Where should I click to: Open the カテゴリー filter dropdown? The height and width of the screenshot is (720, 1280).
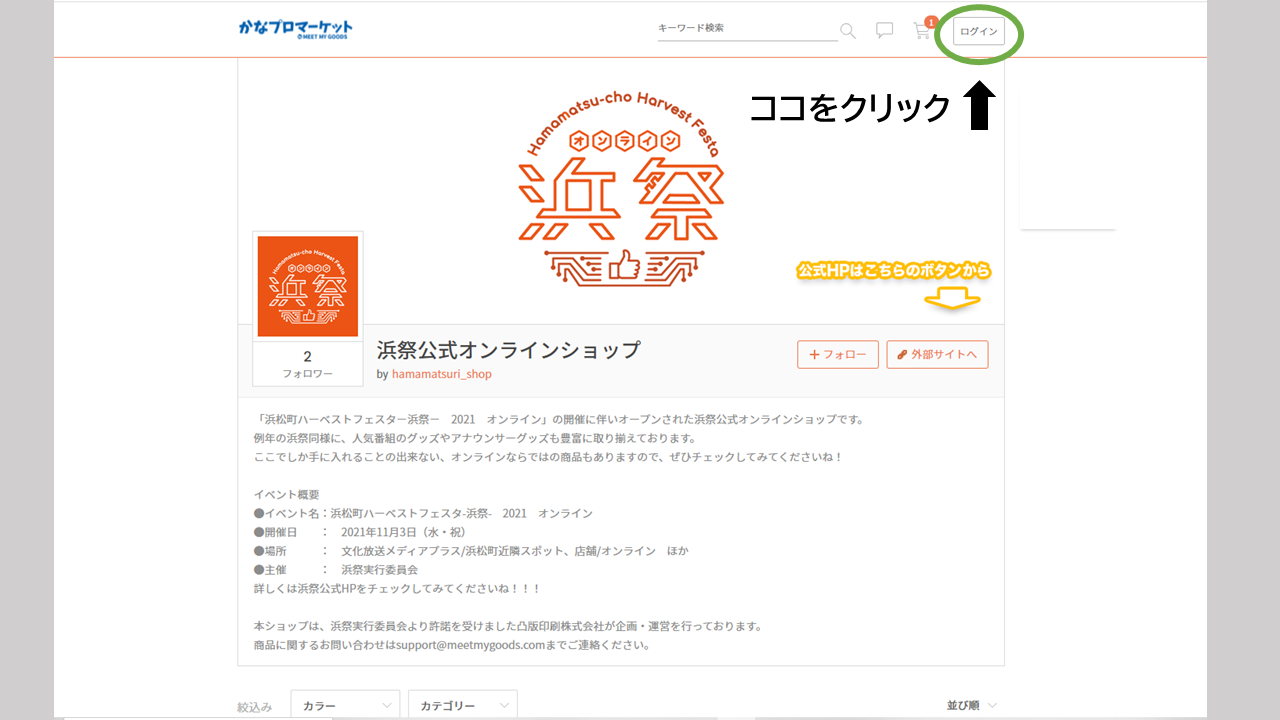coord(463,705)
